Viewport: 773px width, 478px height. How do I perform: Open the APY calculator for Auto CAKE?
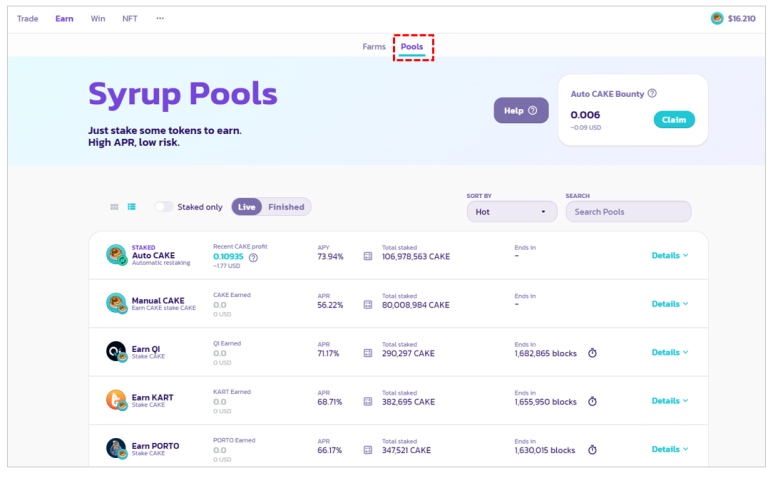368,256
